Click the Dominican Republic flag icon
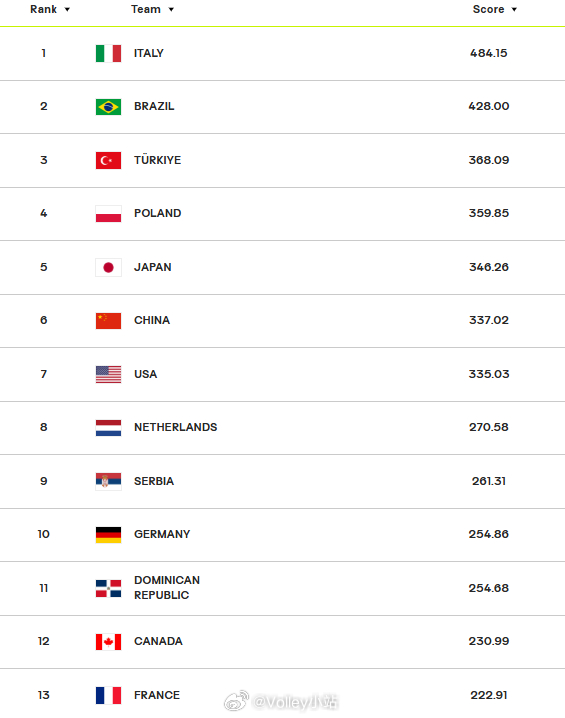 [x=109, y=588]
